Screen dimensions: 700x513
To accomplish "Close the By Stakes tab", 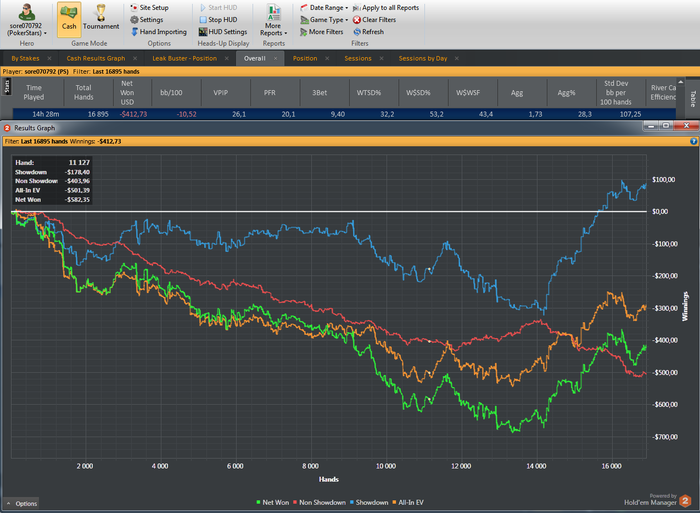I will [49, 58].
